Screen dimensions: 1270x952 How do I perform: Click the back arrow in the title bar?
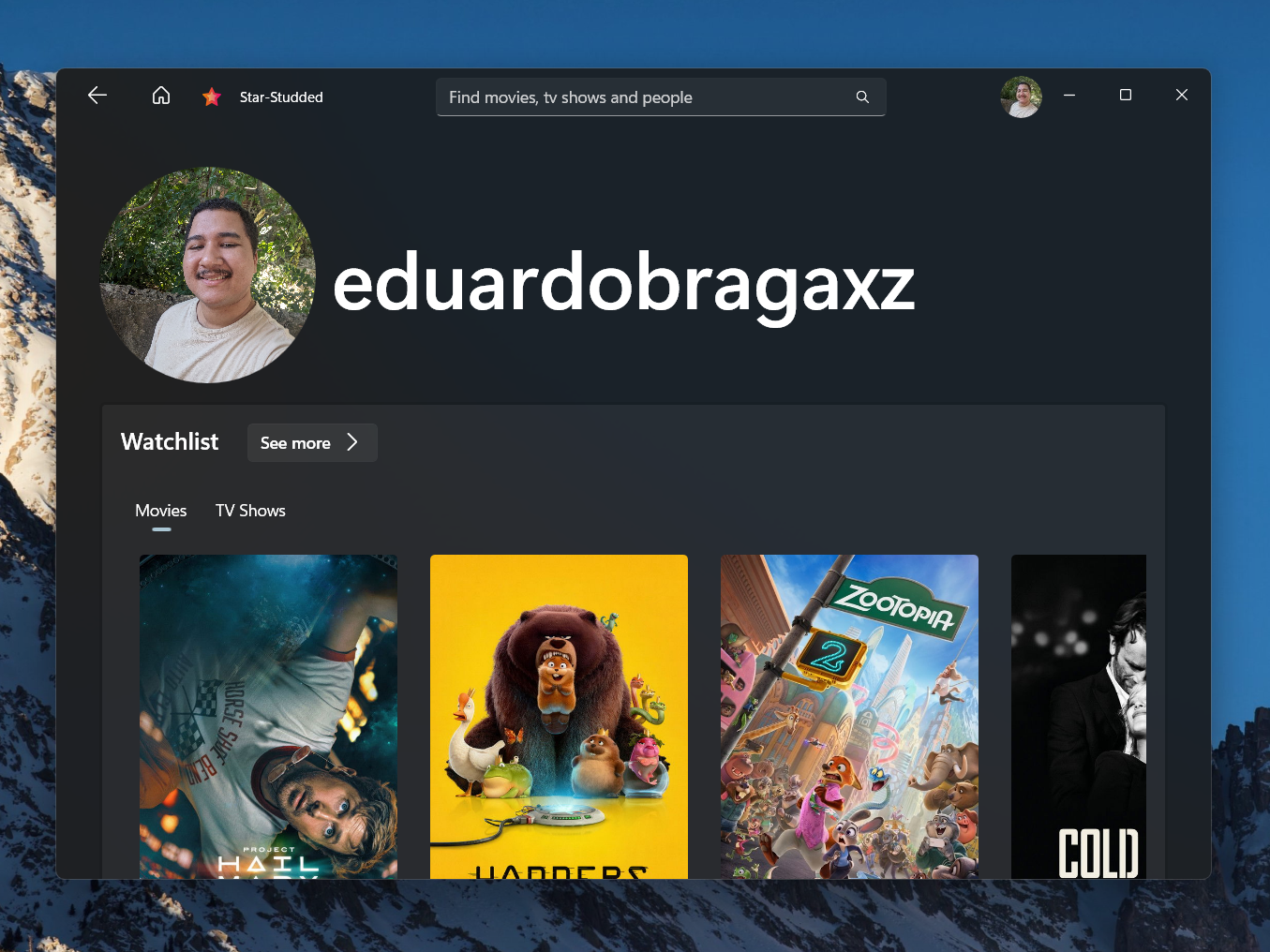pos(97,96)
